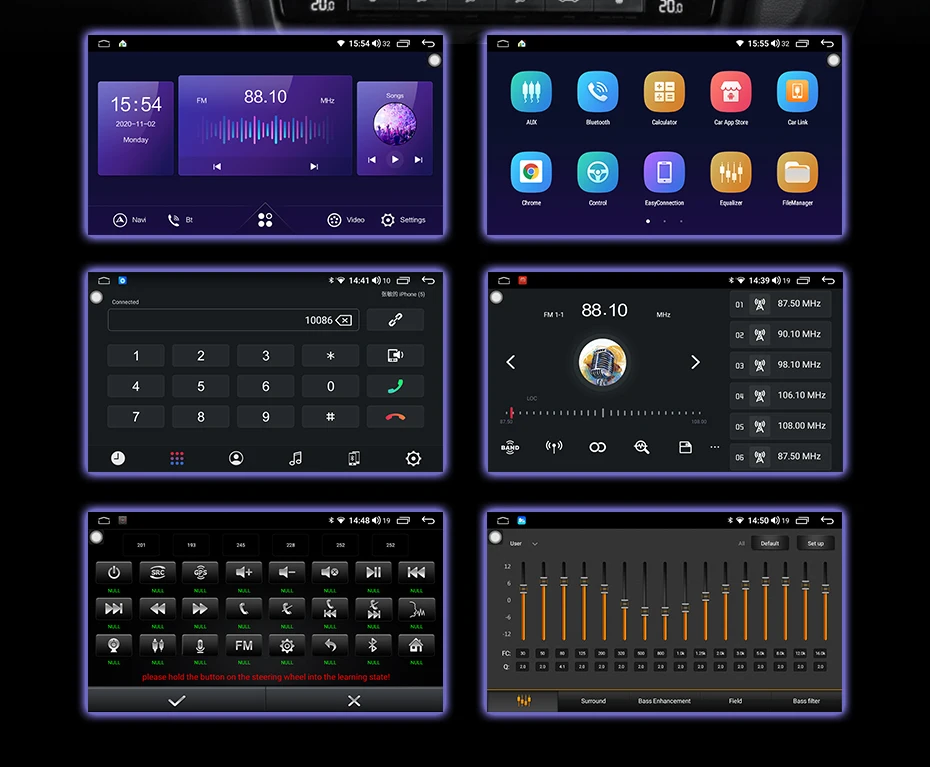
Task: Click the FM frequency tuning scale
Action: coord(603,413)
